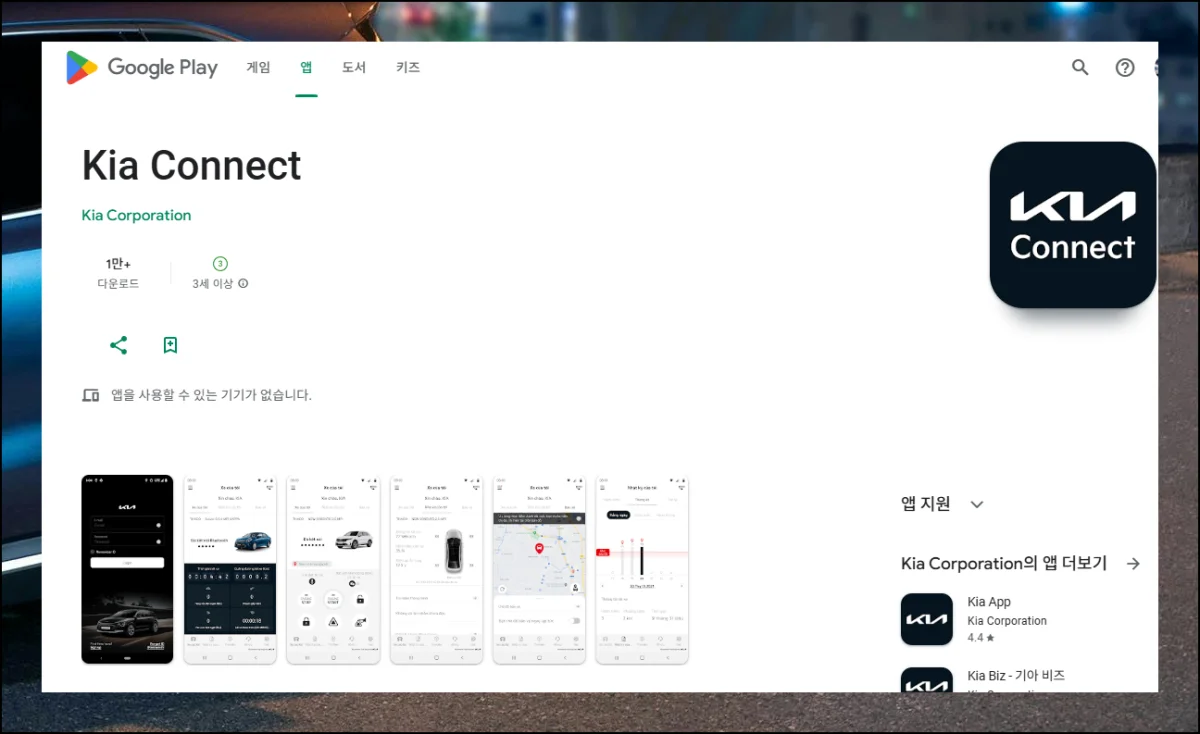
Task: Open the Google Play logo home link
Action: [x=142, y=68]
